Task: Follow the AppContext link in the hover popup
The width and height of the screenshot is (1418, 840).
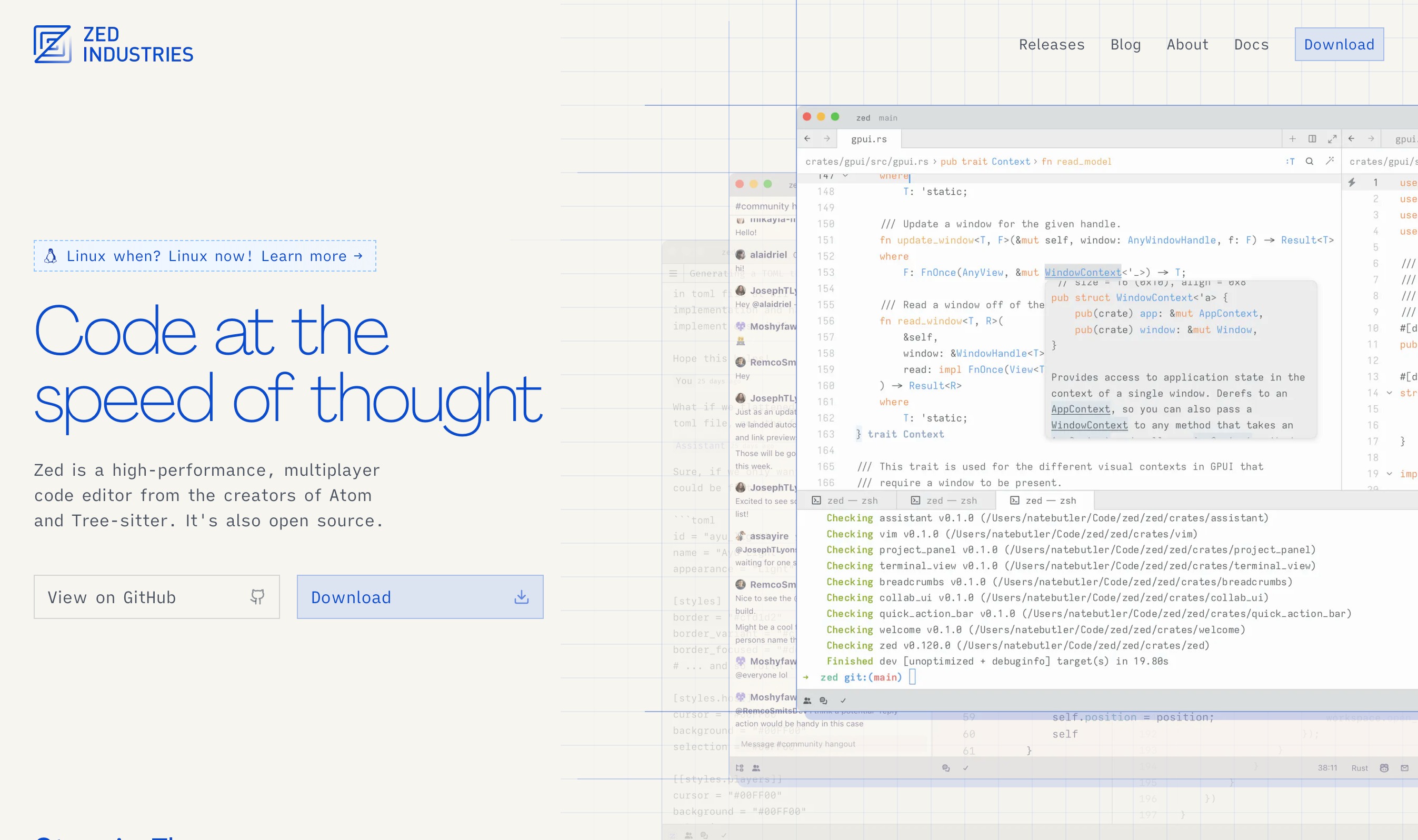Action: (1081, 409)
